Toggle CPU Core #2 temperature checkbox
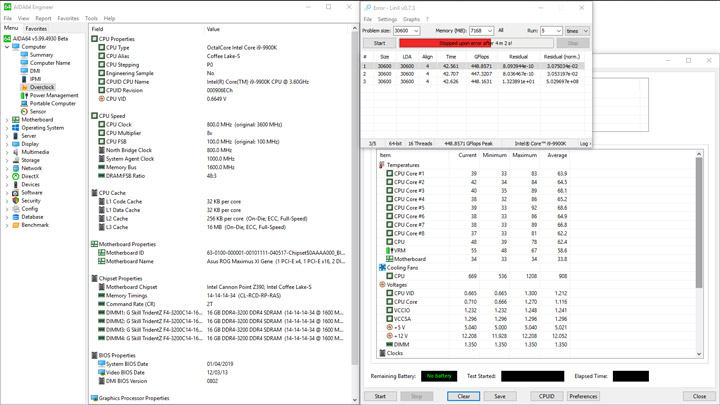 coord(389,182)
